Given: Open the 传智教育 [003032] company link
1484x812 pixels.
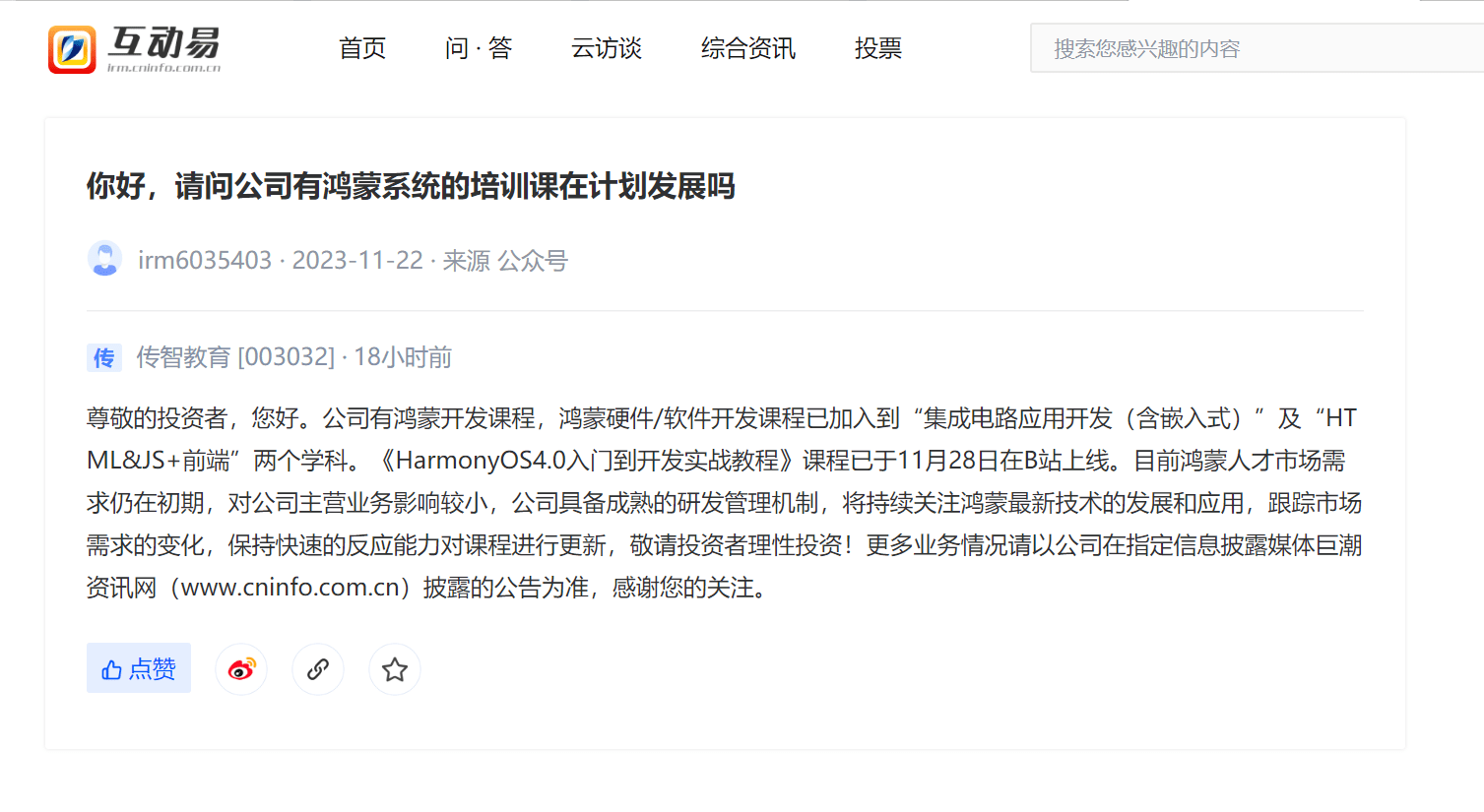Looking at the screenshot, I should click(235, 356).
